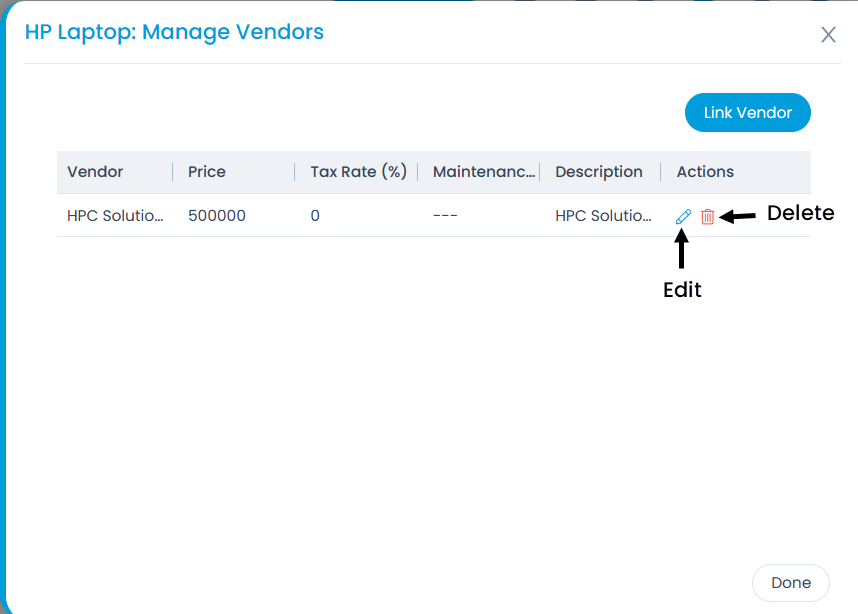
Task: Select the HPC Solutions table row
Action: [x=400, y=215]
